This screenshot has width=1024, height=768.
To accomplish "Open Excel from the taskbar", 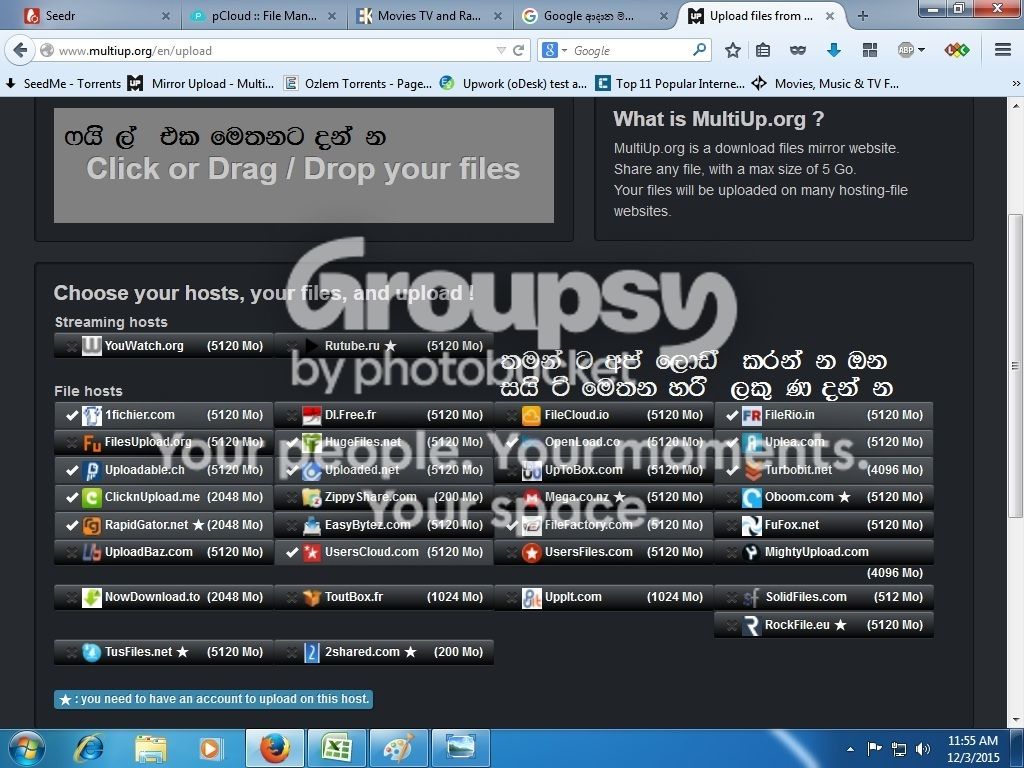I will point(336,748).
